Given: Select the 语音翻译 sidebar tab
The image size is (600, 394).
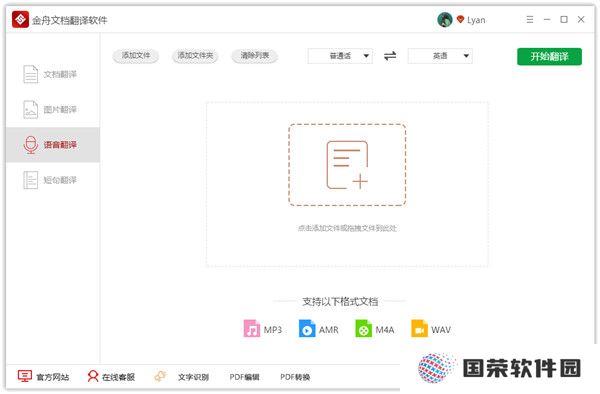Looking at the screenshot, I should click(53, 145).
